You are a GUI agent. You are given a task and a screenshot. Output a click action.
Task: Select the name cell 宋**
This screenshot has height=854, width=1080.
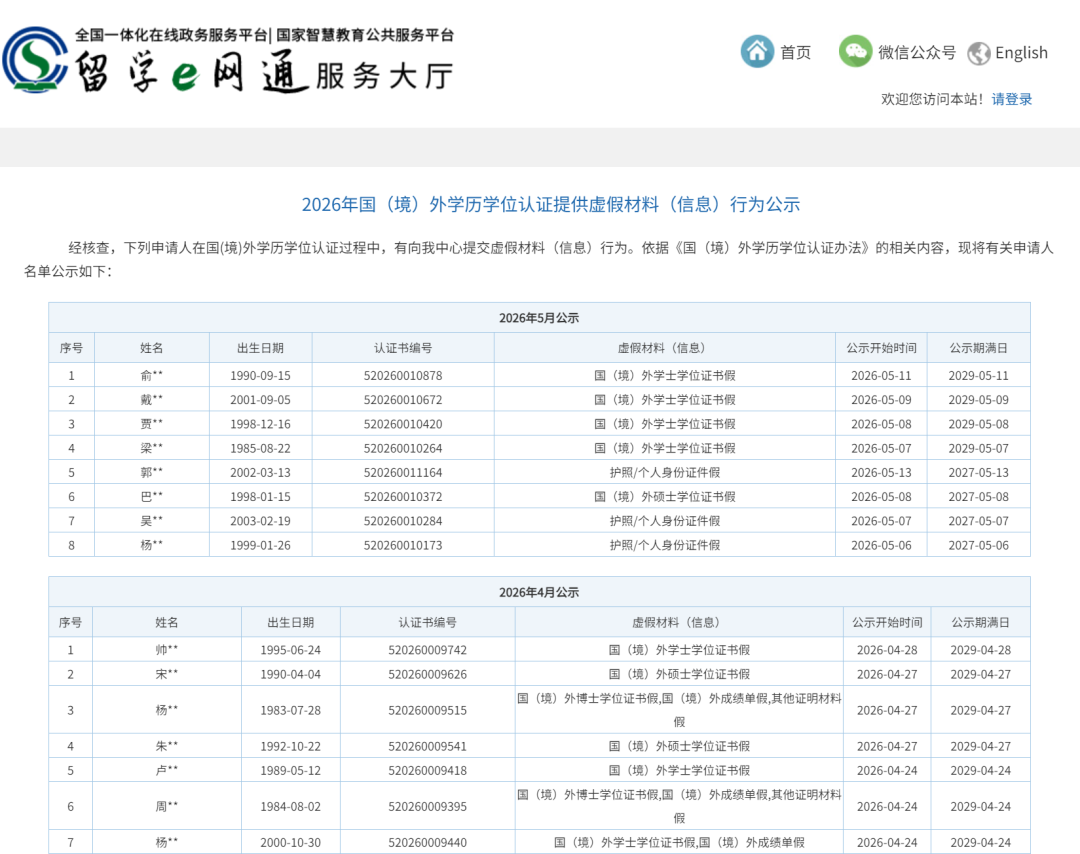click(x=167, y=674)
